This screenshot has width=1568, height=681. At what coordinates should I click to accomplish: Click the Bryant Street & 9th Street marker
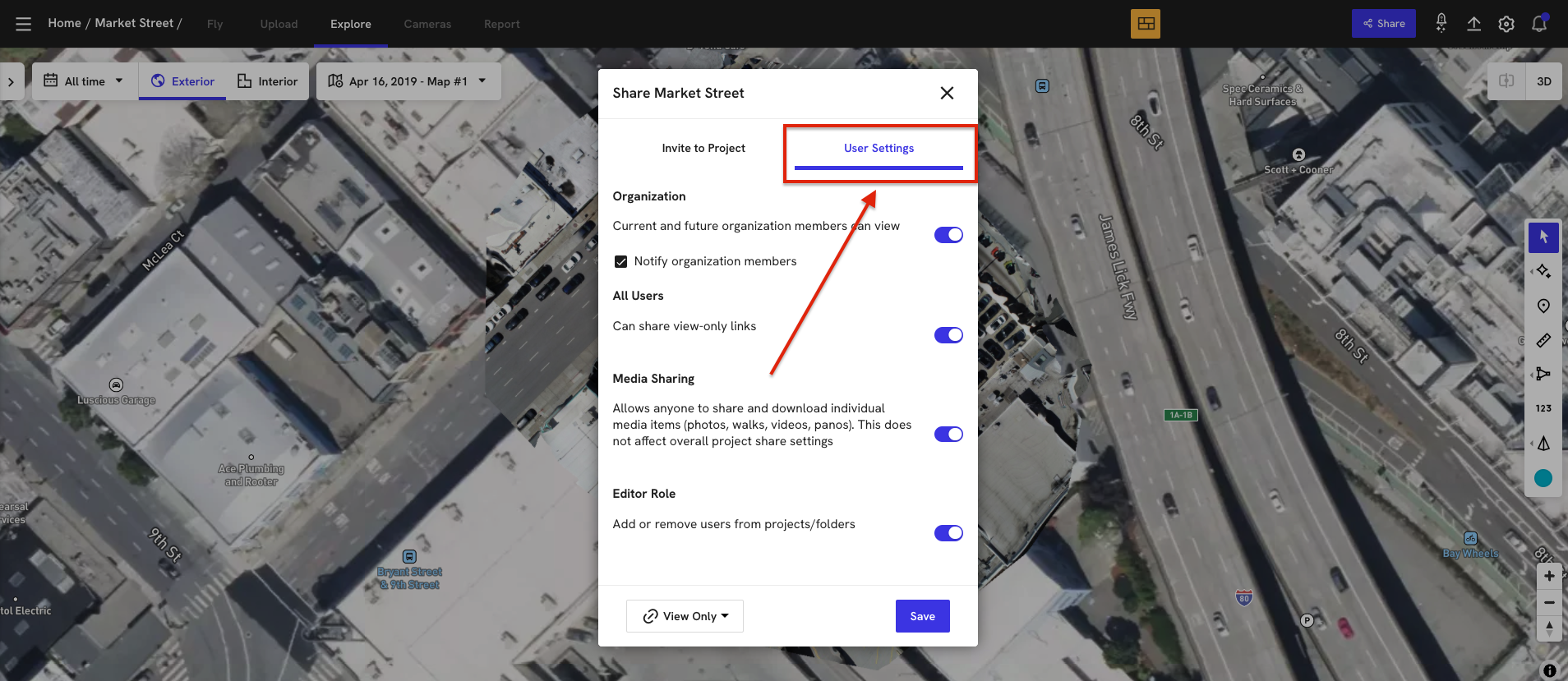click(409, 556)
